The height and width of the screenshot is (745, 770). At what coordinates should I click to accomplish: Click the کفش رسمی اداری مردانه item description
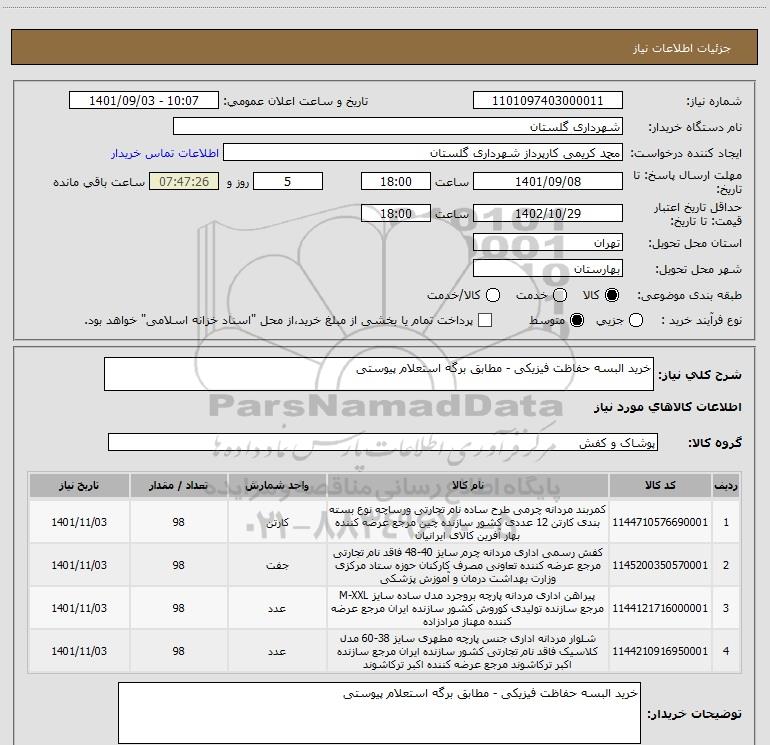(x=468, y=565)
